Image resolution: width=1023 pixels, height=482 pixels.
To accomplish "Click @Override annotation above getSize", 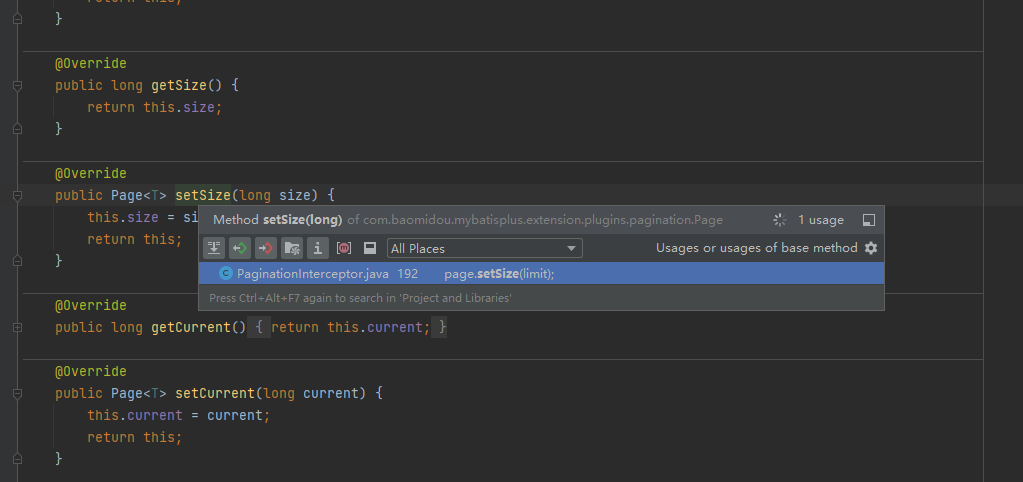I will click(x=91, y=63).
